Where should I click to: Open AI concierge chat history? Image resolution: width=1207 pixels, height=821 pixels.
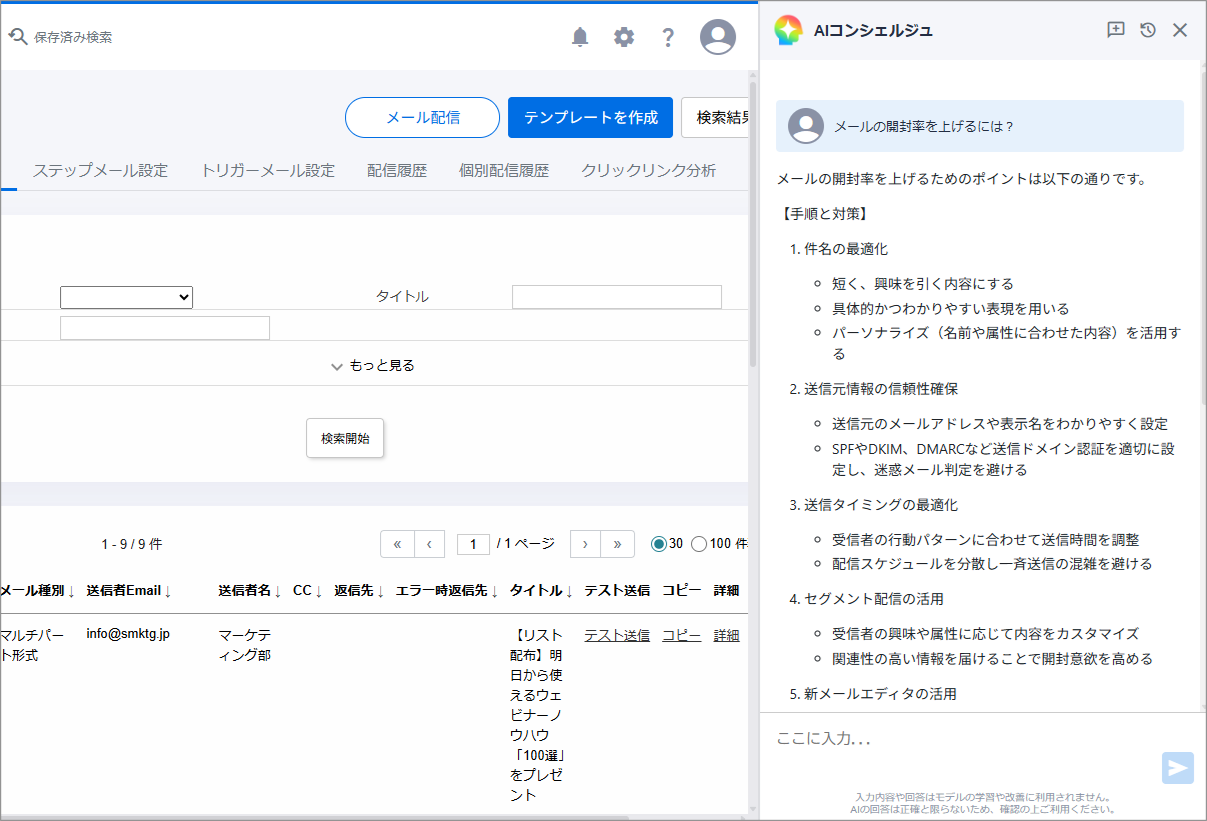tap(1148, 30)
